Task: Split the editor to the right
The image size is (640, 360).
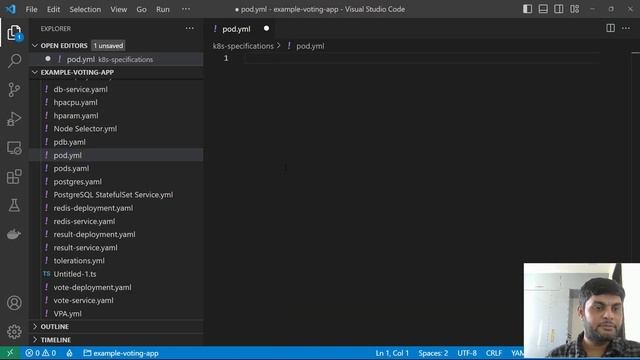Action: 610,28
